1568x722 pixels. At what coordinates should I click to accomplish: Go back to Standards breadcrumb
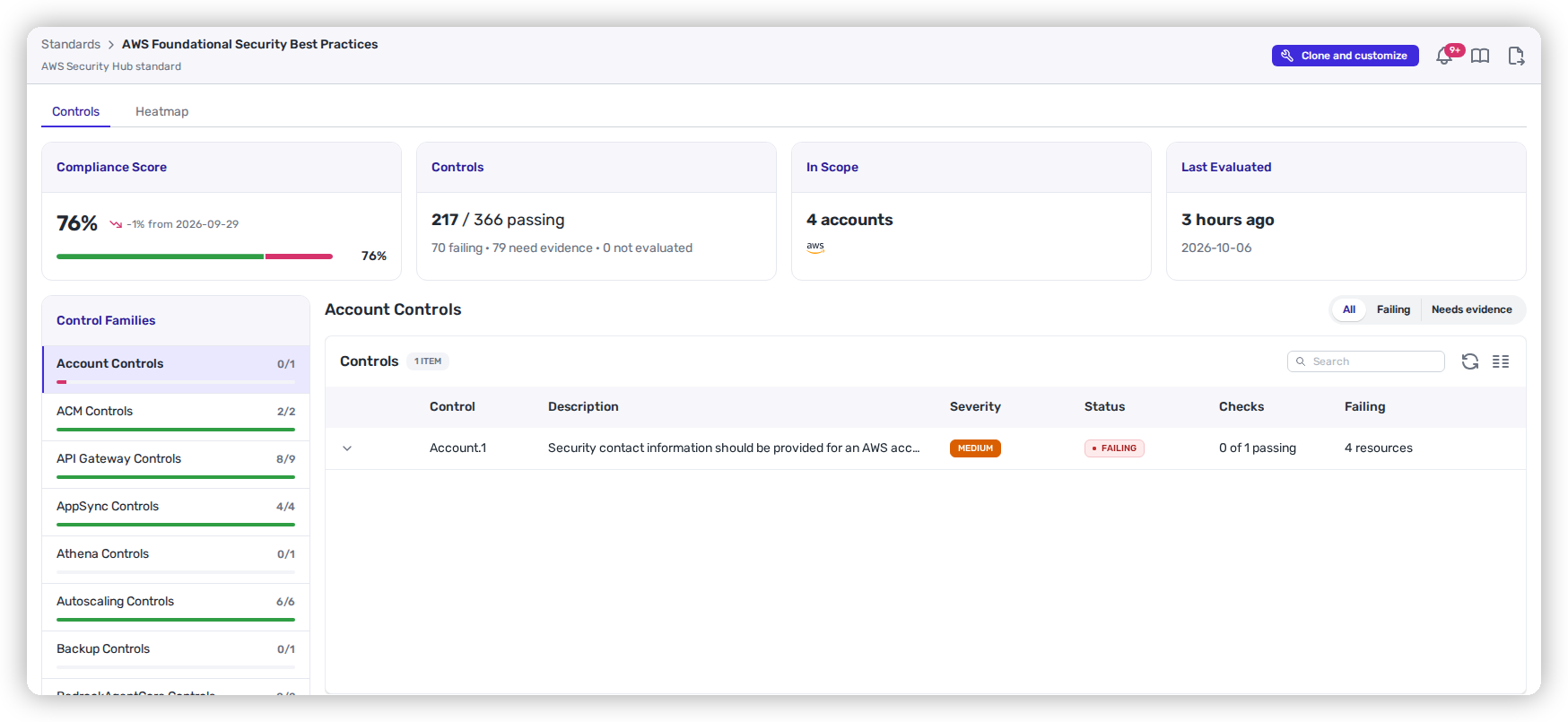[71, 44]
